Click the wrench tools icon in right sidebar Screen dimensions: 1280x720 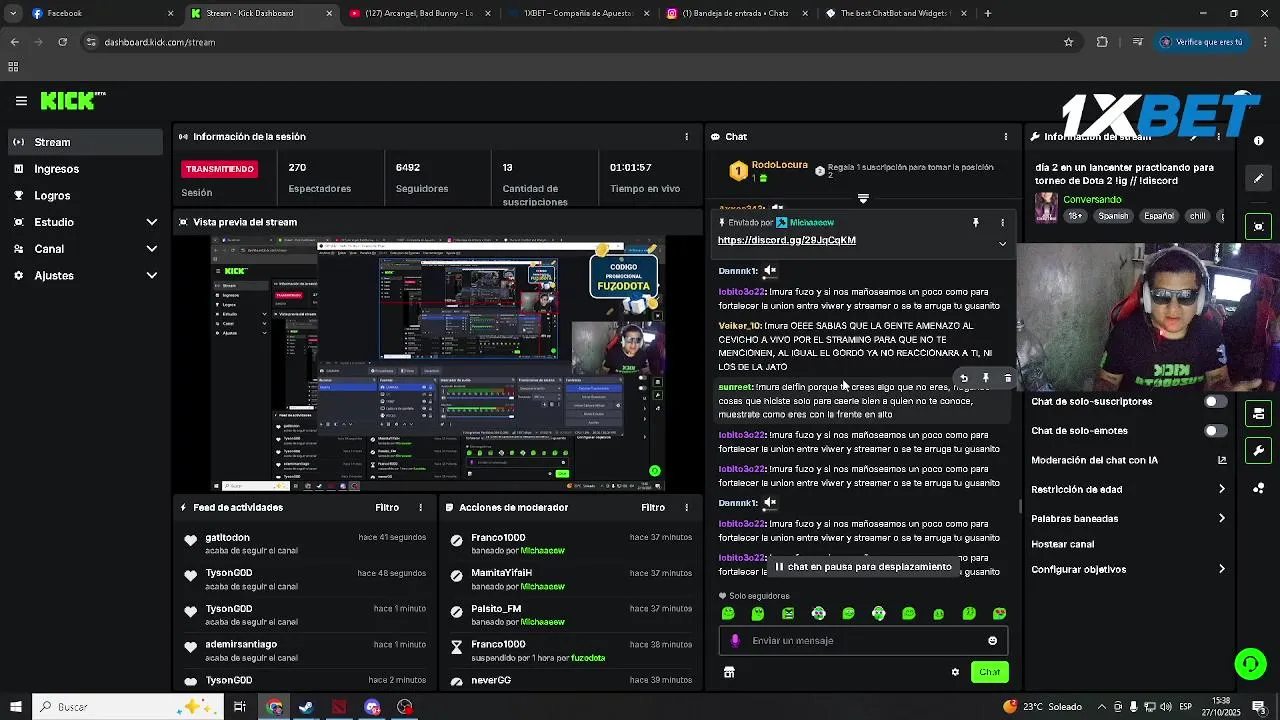[1259, 451]
